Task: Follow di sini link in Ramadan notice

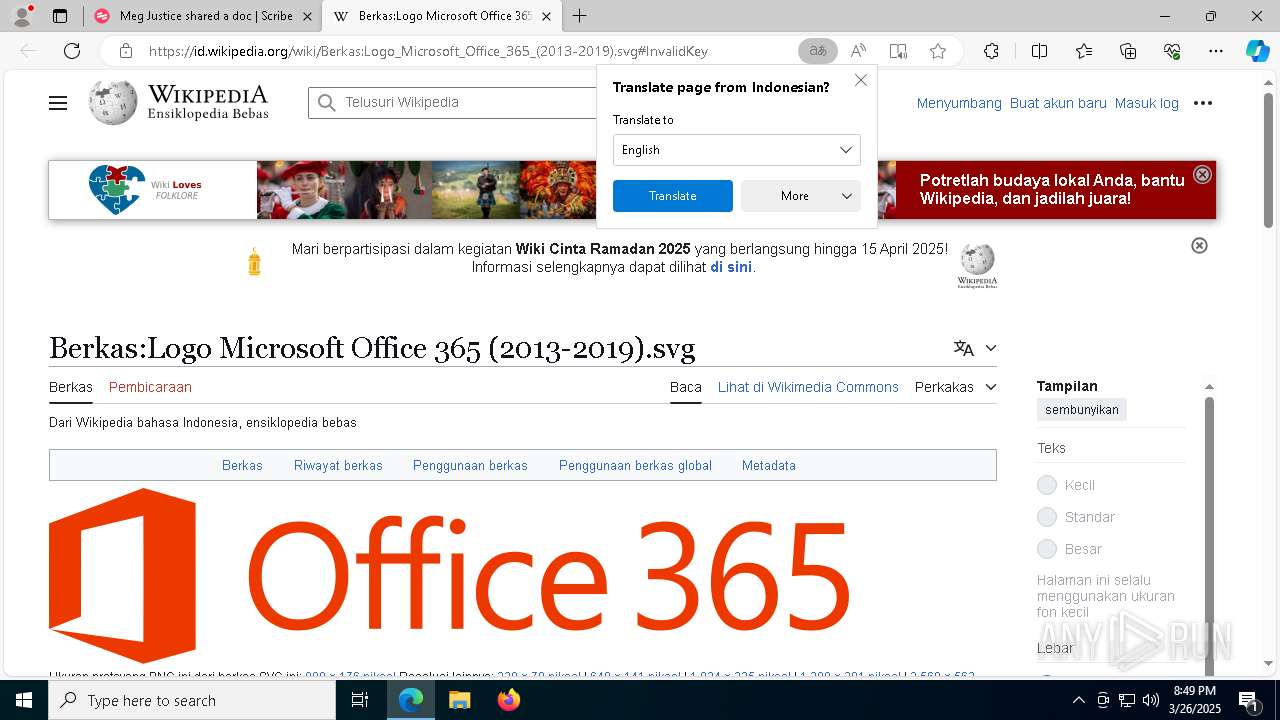Action: 731,267
